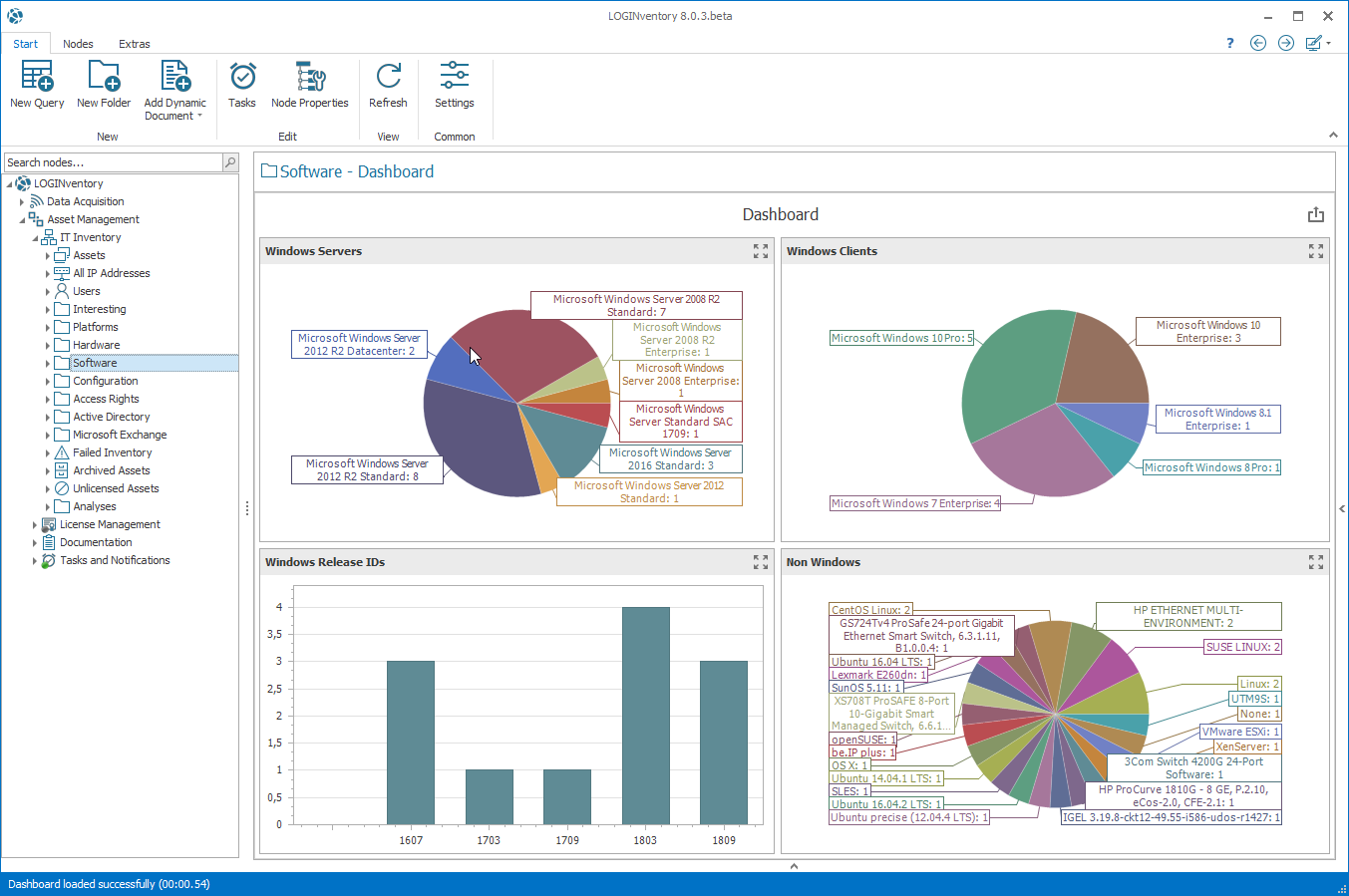Viewport: 1349px width, 896px height.
Task: Maximize the Windows Clients panel
Action: coord(1316,251)
